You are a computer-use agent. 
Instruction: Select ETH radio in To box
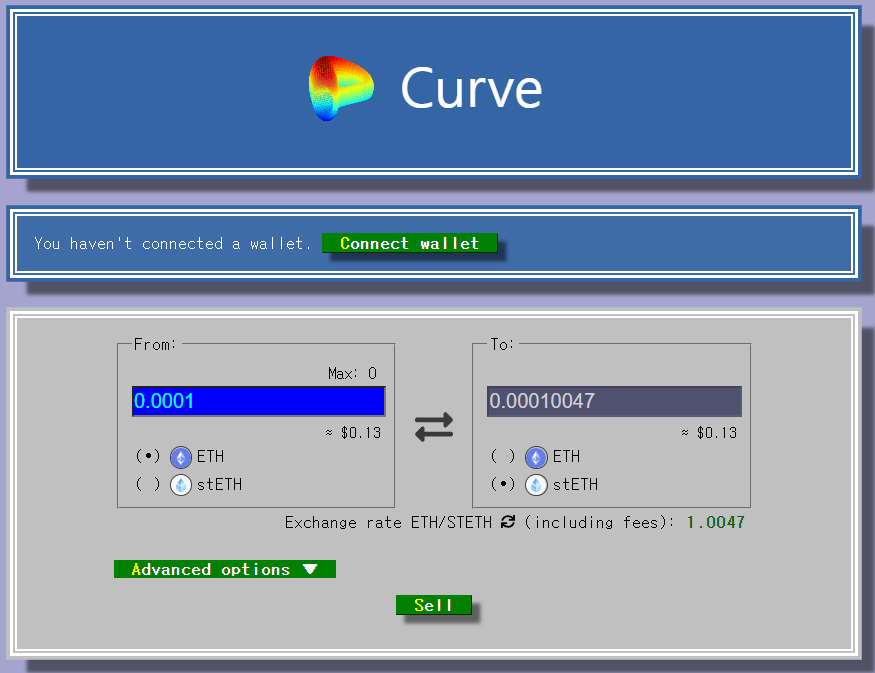pyautogui.click(x=503, y=456)
